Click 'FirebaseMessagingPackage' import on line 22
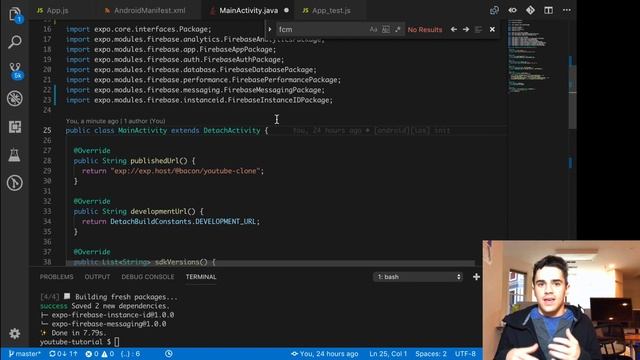Image resolution: width=640 pixels, height=360 pixels. point(272,90)
